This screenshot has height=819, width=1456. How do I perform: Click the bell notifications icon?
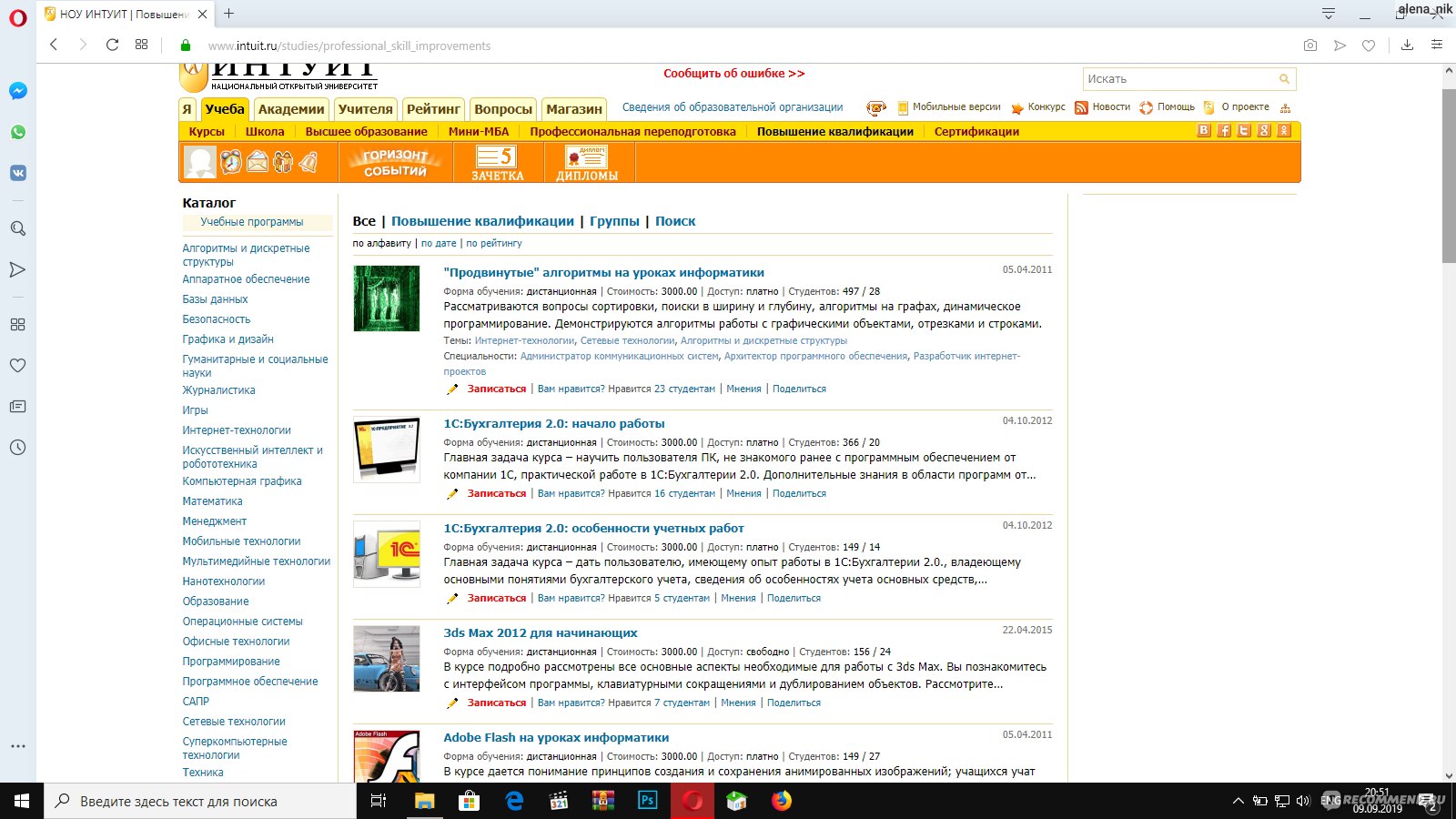pos(308,162)
